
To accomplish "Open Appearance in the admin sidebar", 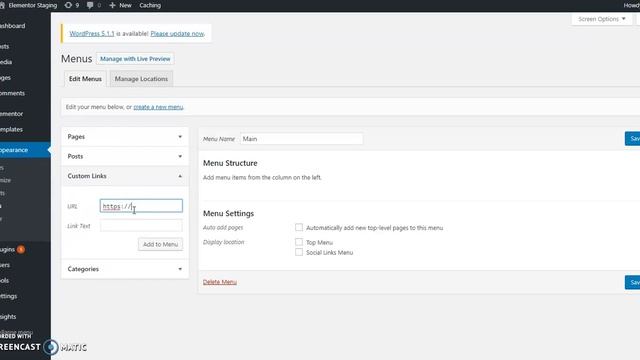I will coord(24,150).
